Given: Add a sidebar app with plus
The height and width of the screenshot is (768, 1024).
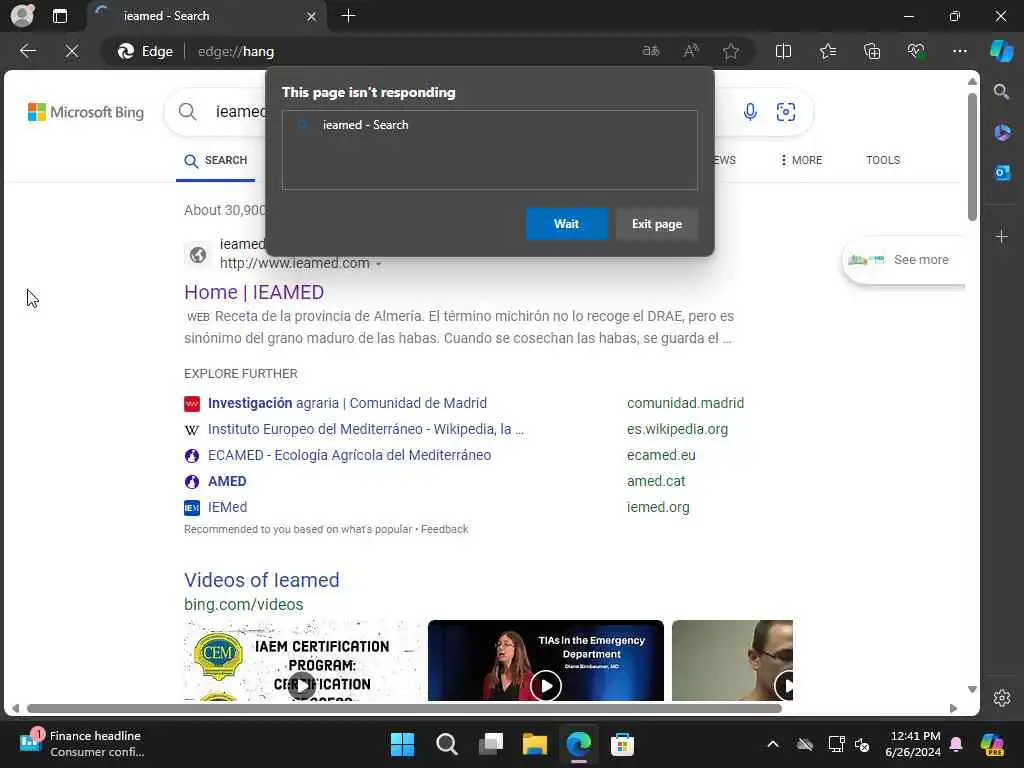Looking at the screenshot, I should click(x=1002, y=236).
